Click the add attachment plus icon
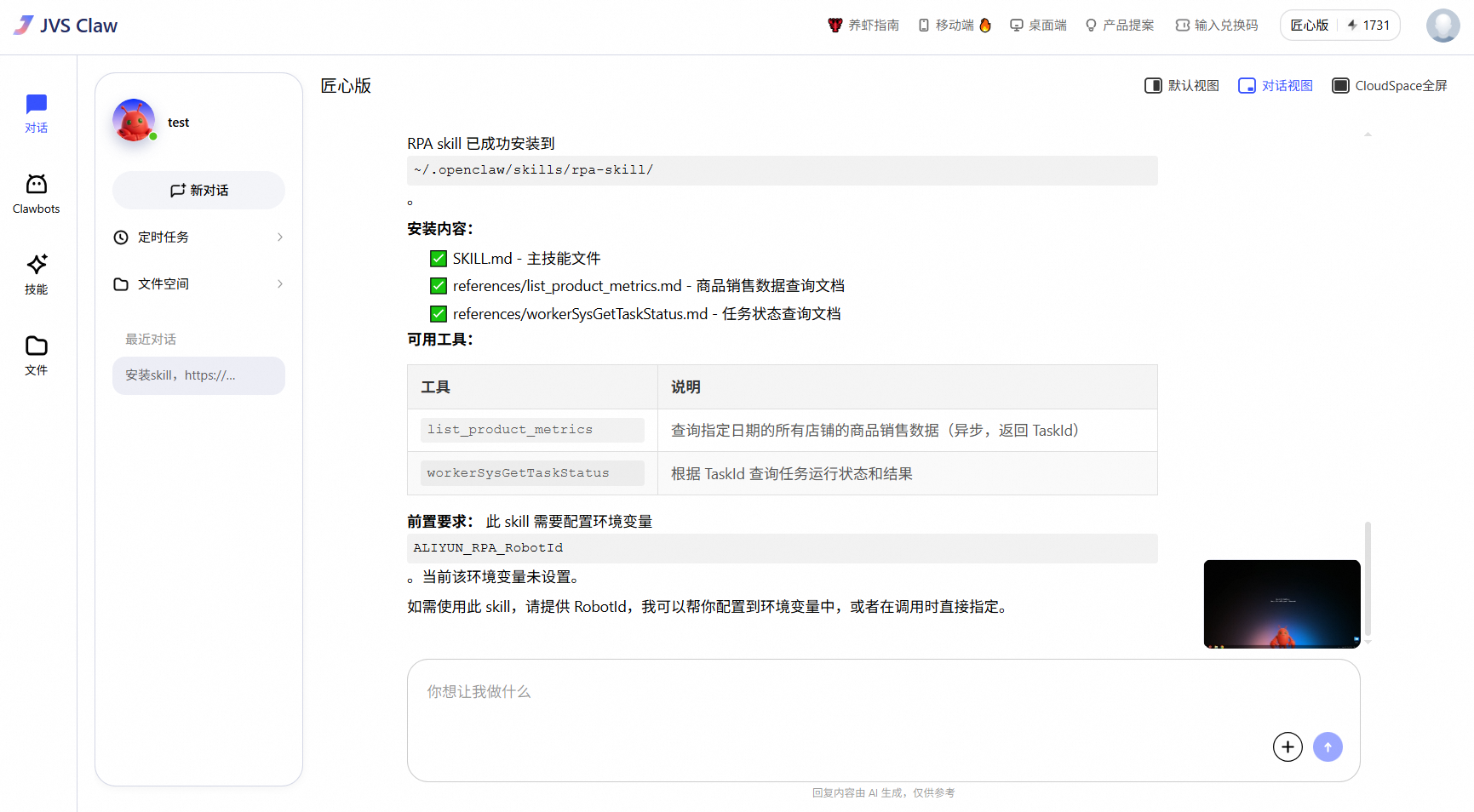The image size is (1474, 812). pos(1288,747)
